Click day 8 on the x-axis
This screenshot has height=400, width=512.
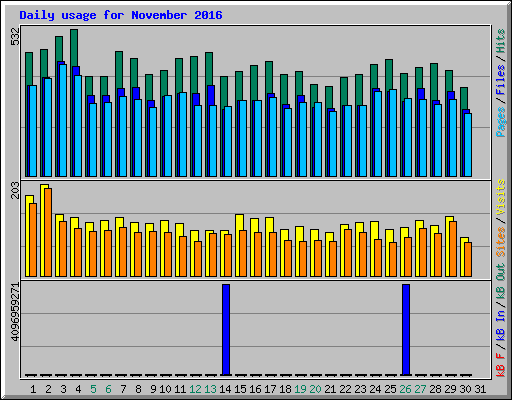tap(138, 389)
